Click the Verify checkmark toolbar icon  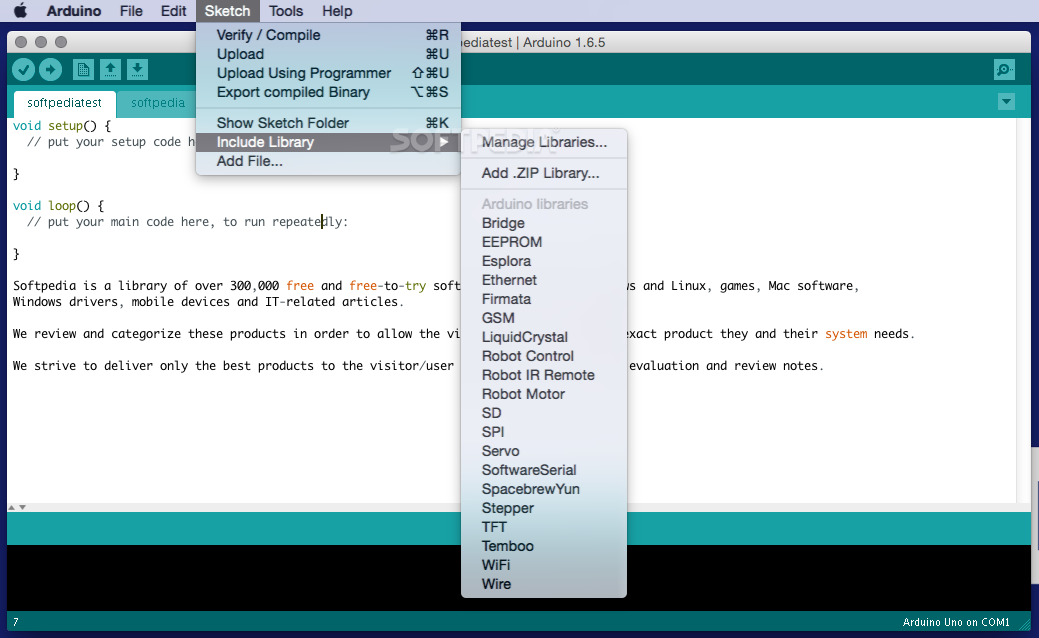click(x=23, y=69)
